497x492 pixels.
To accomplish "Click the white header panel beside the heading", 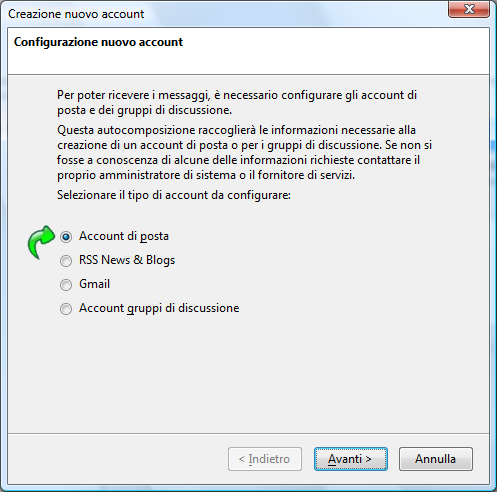I will (x=333, y=51).
